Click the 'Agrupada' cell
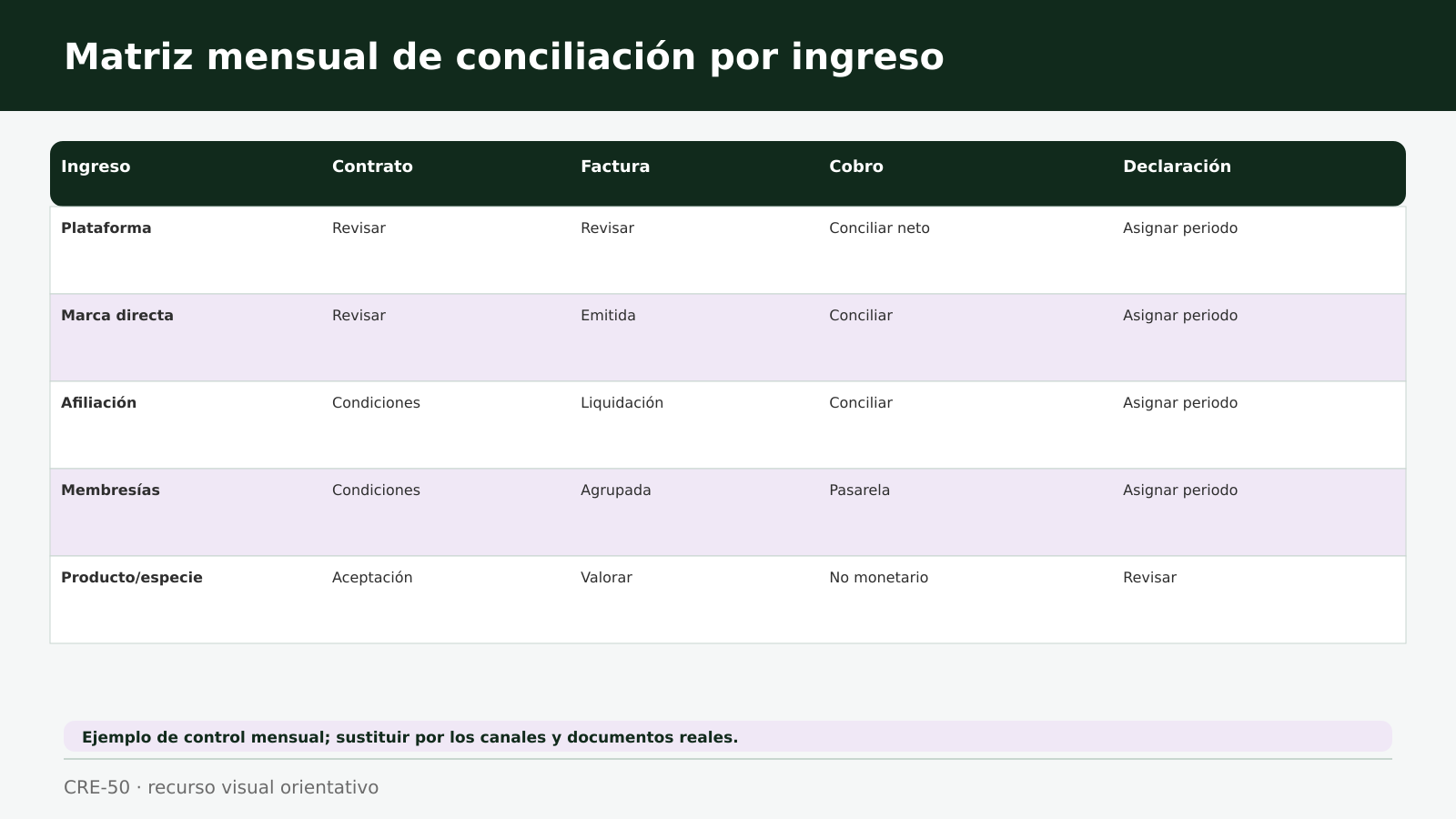 (616, 490)
